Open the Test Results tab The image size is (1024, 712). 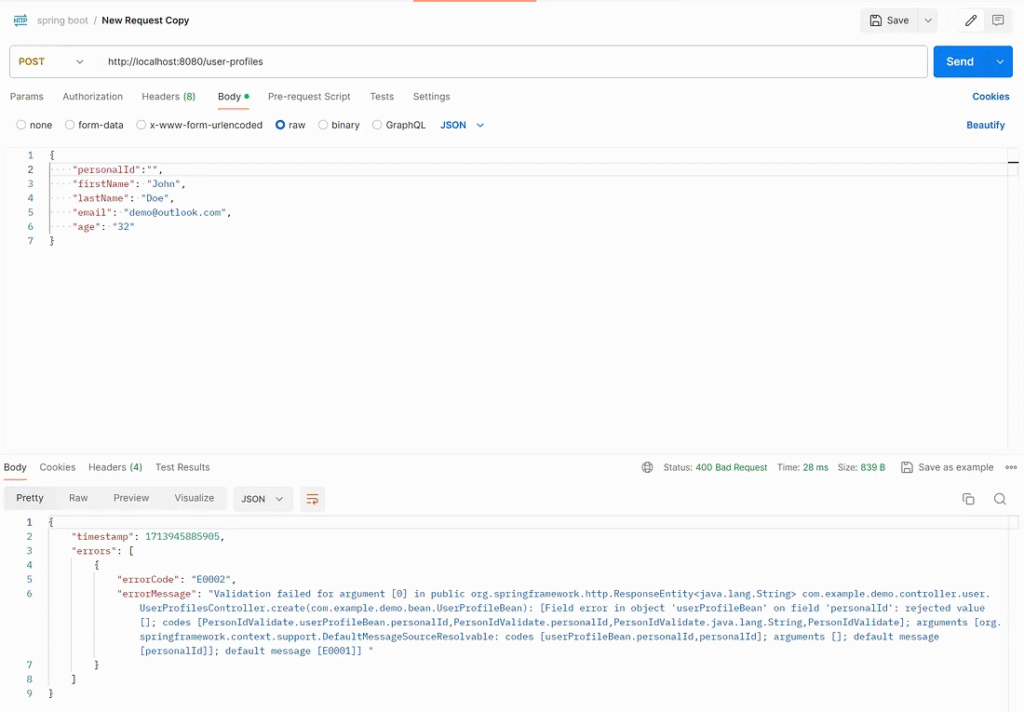(x=182, y=467)
